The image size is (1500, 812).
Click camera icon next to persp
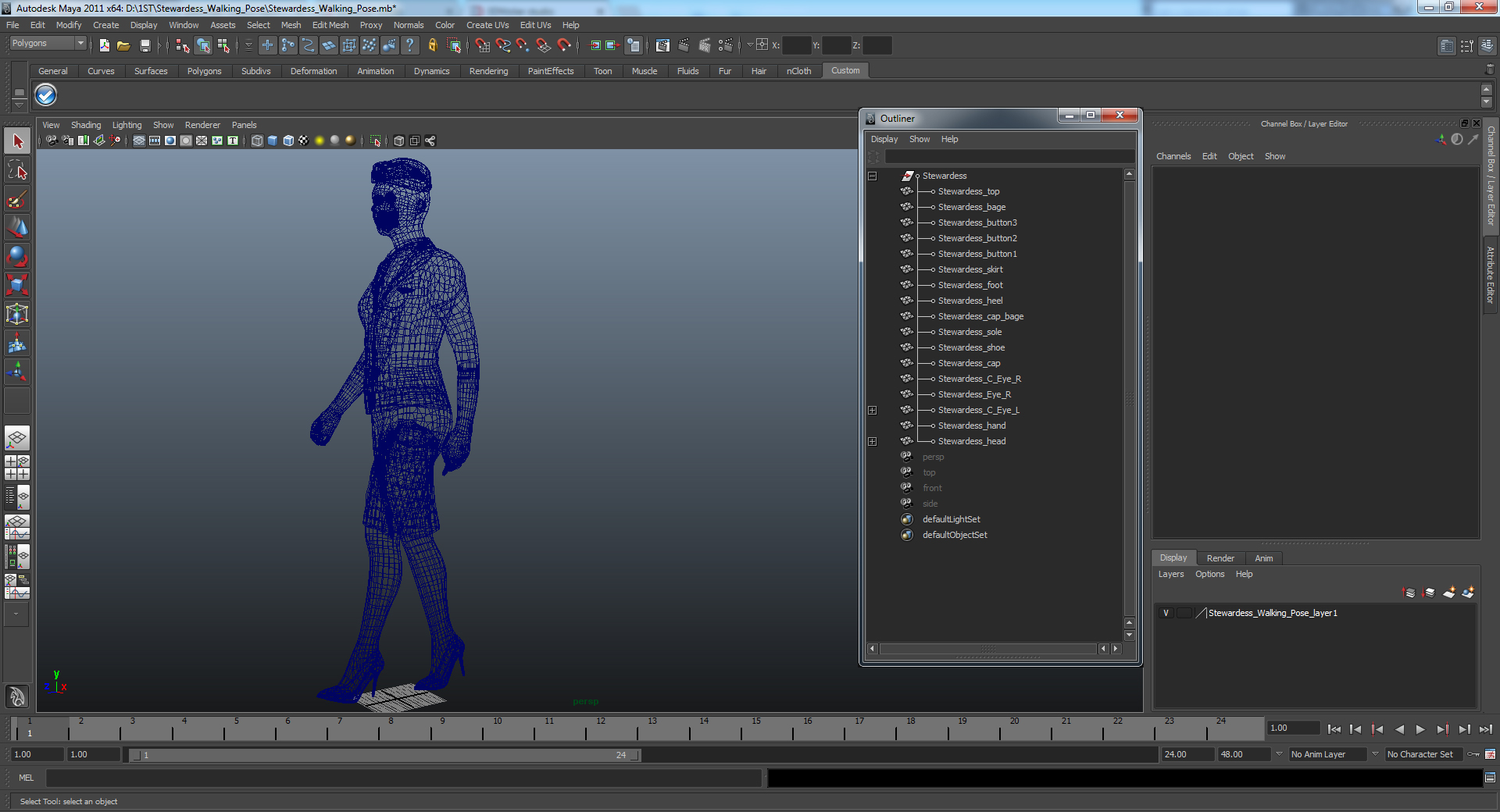906,457
